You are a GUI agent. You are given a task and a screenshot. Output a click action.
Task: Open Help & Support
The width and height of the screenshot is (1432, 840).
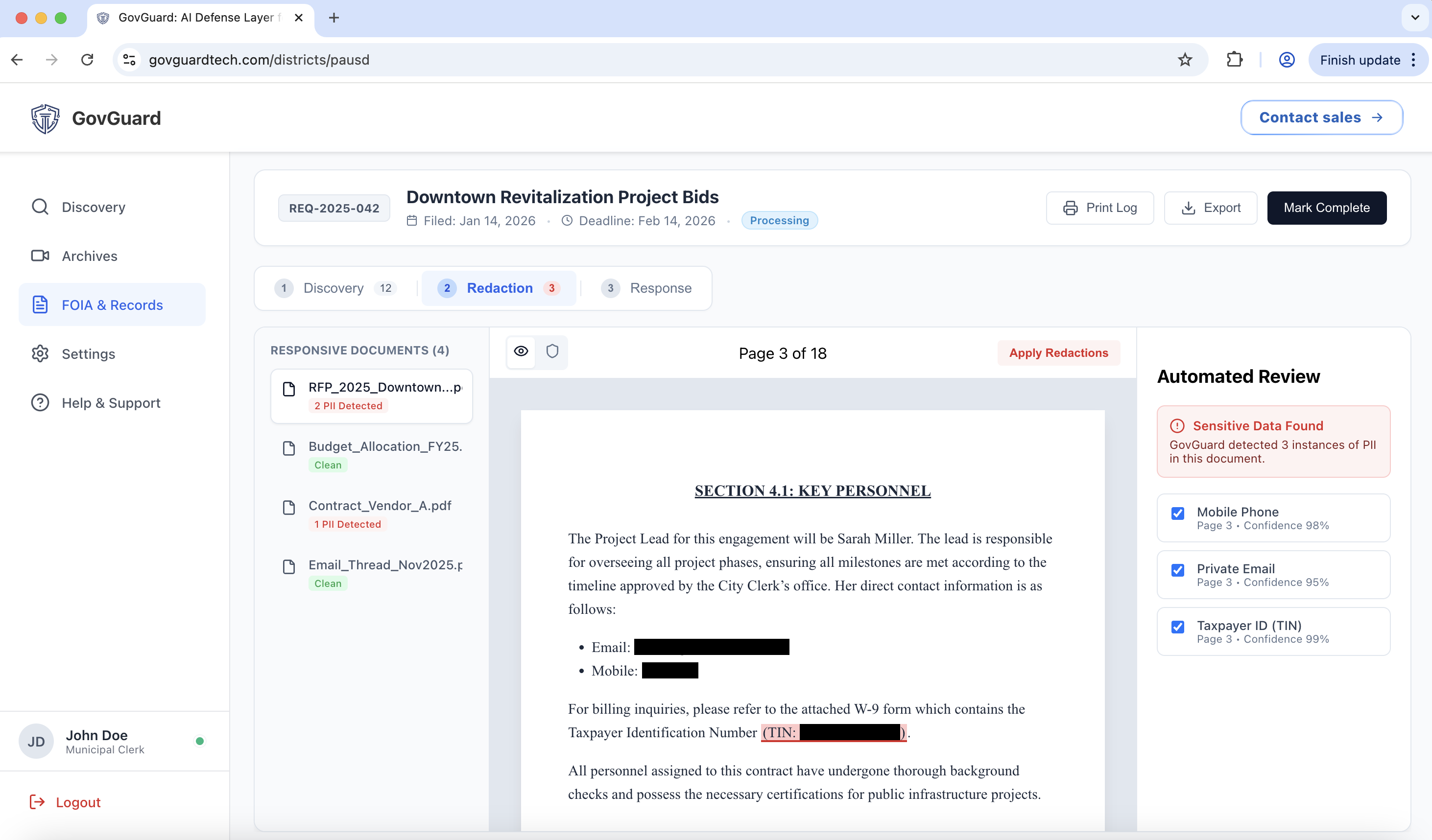tap(110, 403)
